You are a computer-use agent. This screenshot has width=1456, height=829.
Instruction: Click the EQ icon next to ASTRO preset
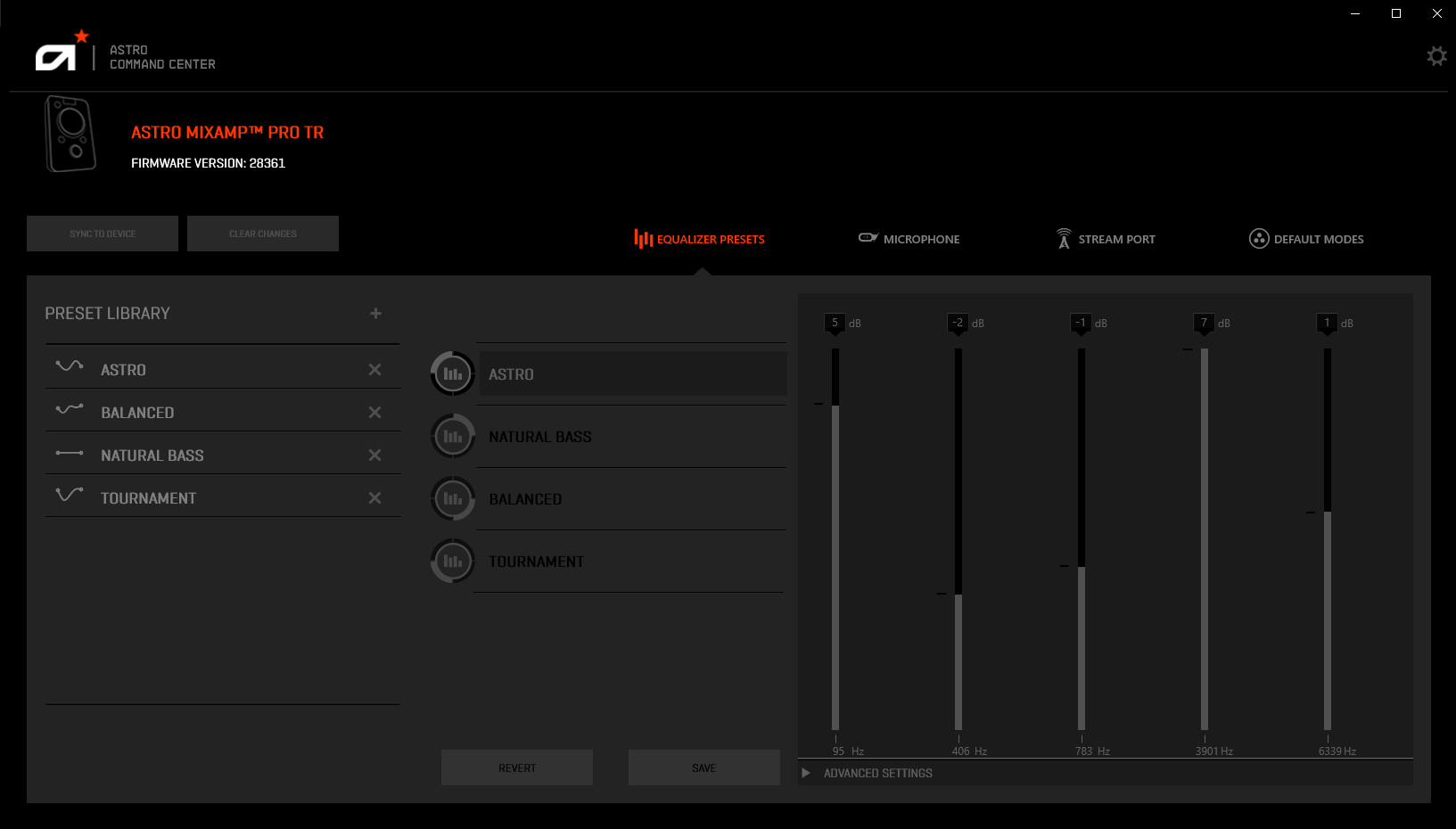coord(452,373)
